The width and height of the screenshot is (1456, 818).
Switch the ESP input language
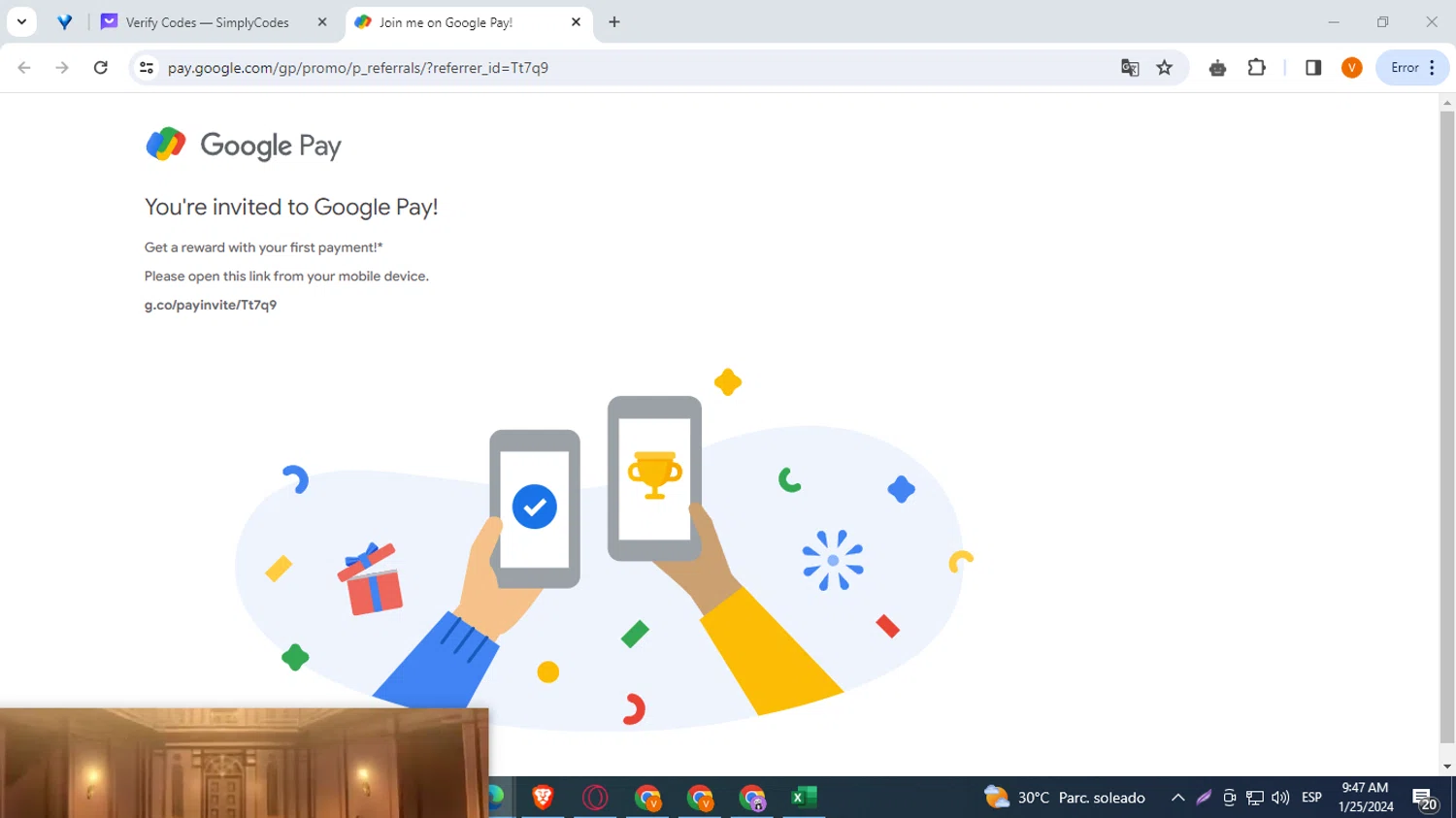tap(1311, 798)
